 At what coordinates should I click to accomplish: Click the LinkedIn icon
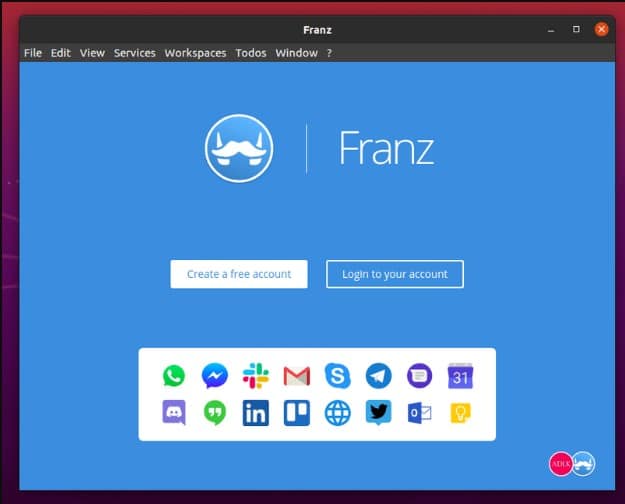(x=256, y=413)
